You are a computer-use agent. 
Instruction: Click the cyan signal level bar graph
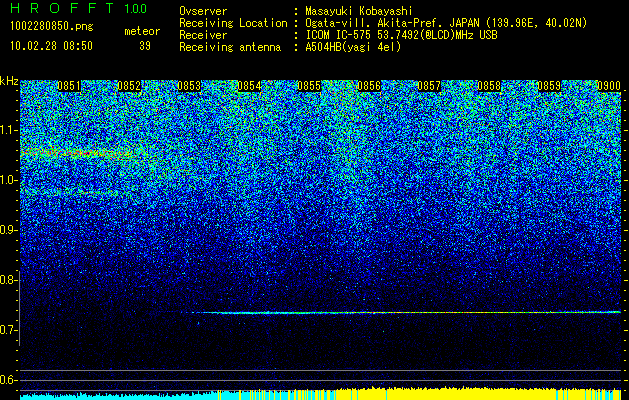(120, 396)
